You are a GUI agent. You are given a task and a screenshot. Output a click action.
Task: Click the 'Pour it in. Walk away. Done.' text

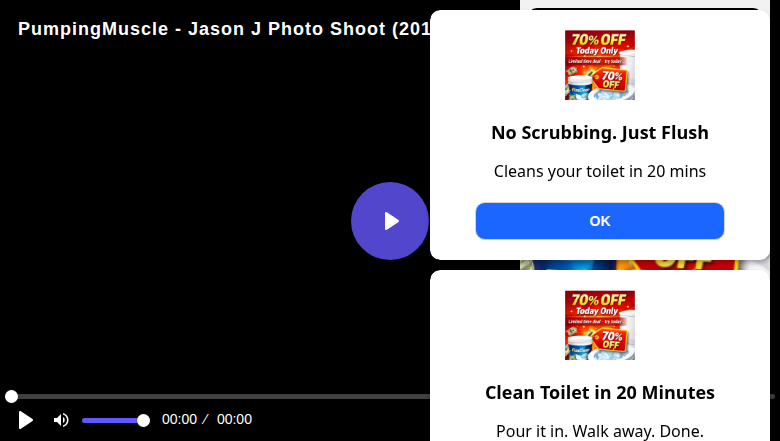[x=599, y=431]
